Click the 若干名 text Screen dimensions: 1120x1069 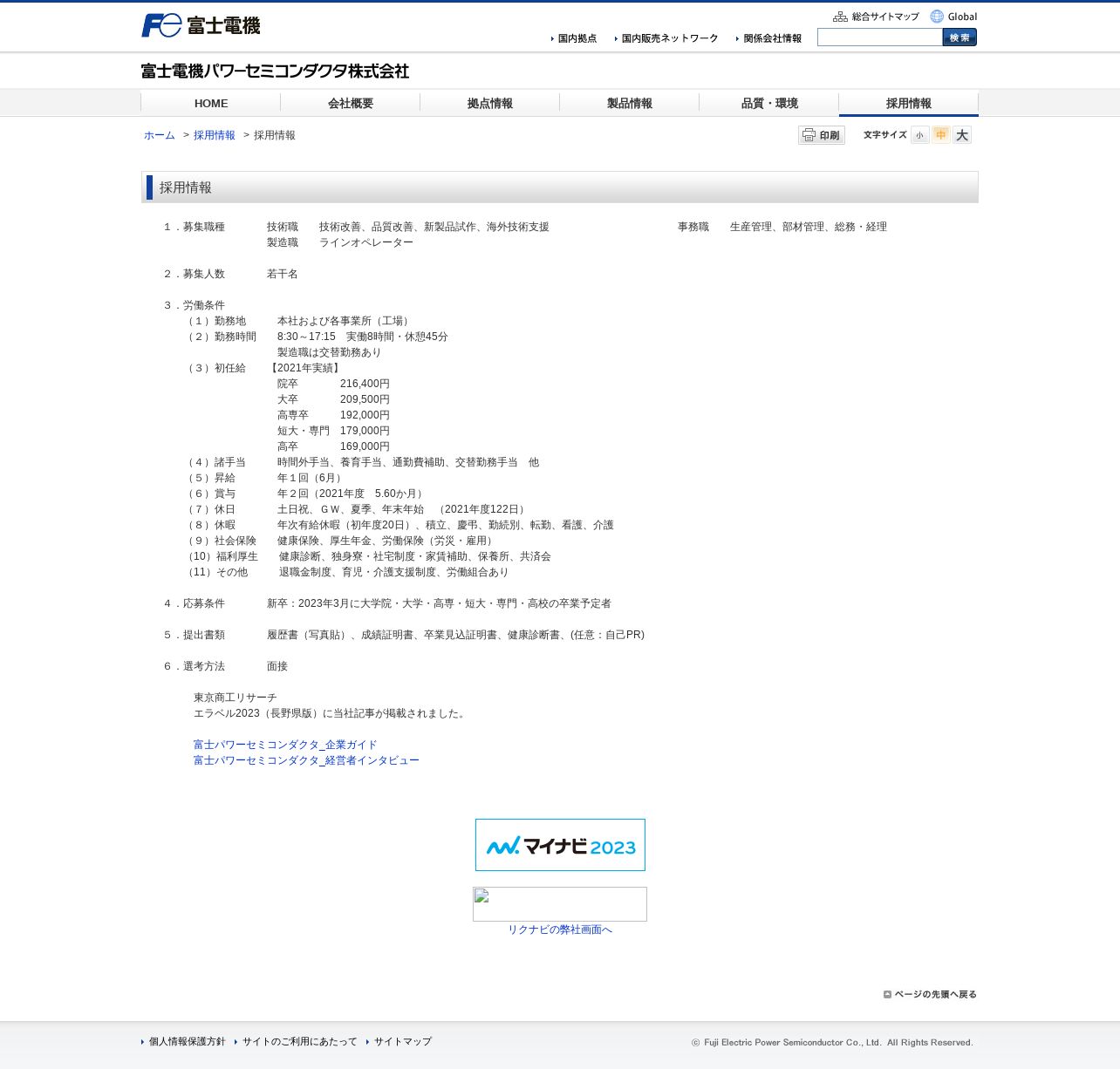click(x=283, y=274)
